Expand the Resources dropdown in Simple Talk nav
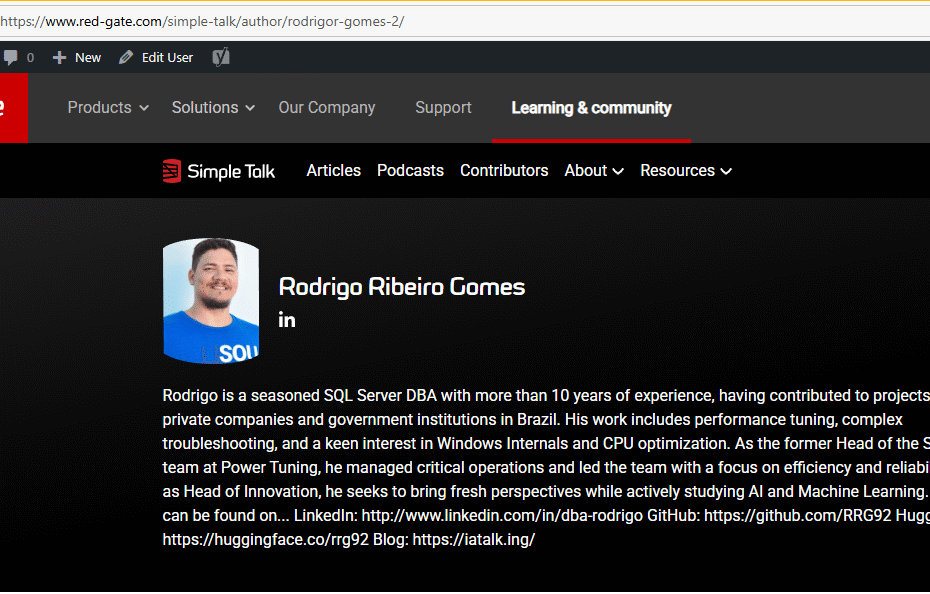Screen dimensions: 930x594 click(x=686, y=171)
